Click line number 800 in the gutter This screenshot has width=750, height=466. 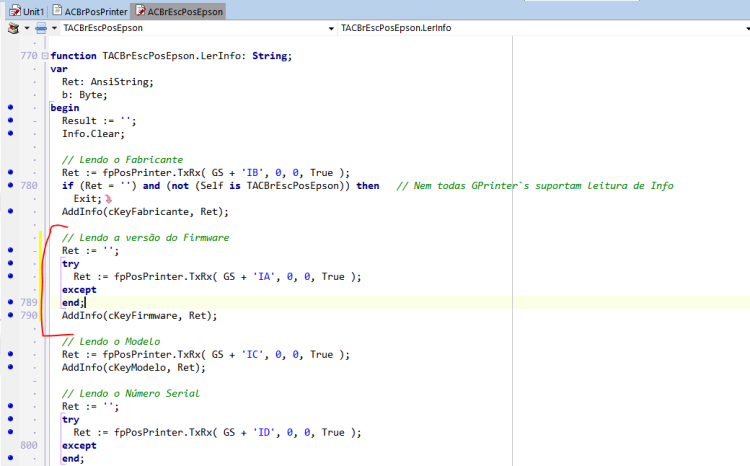[29, 445]
